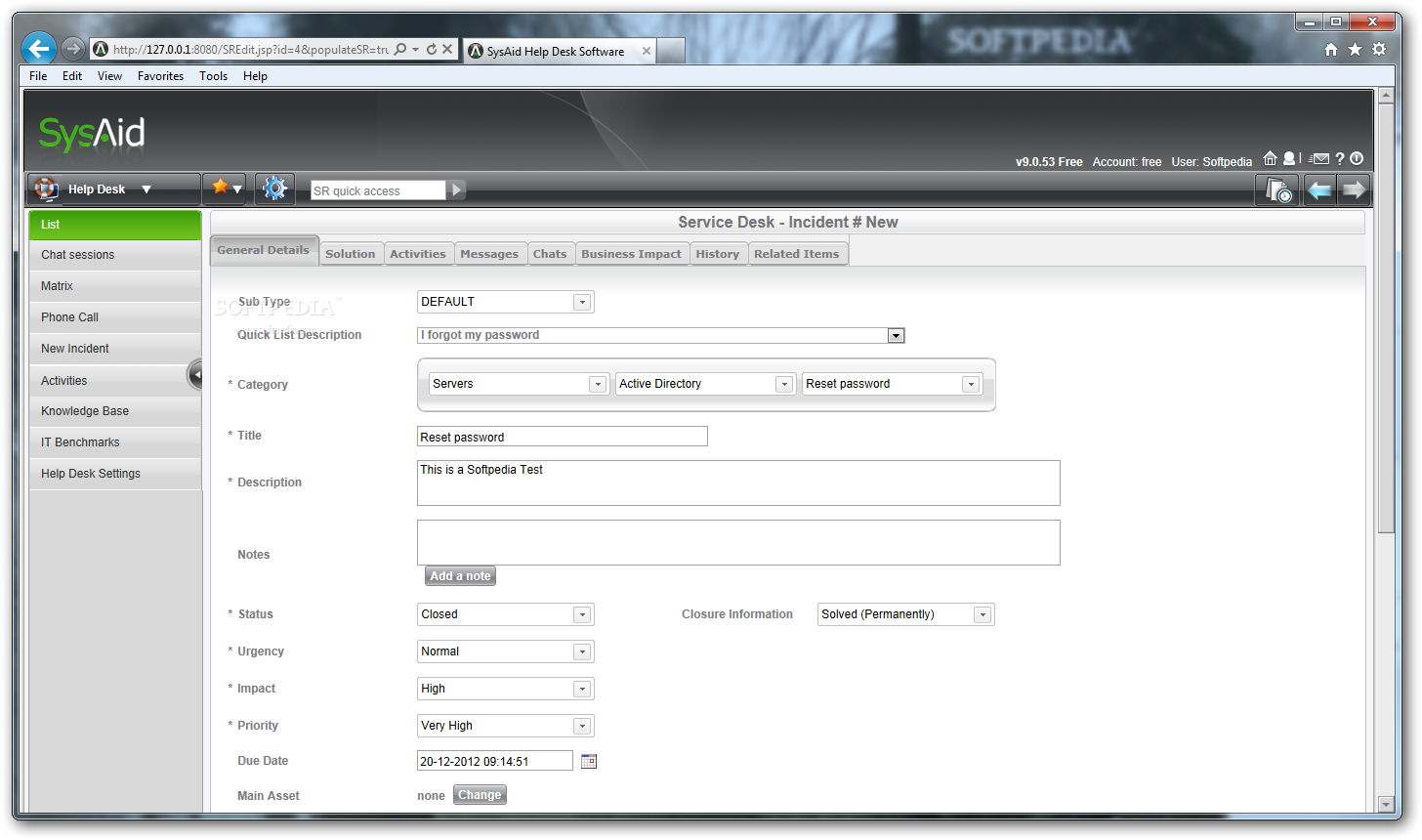
Task: Open the address bar search icon
Action: (x=400, y=49)
